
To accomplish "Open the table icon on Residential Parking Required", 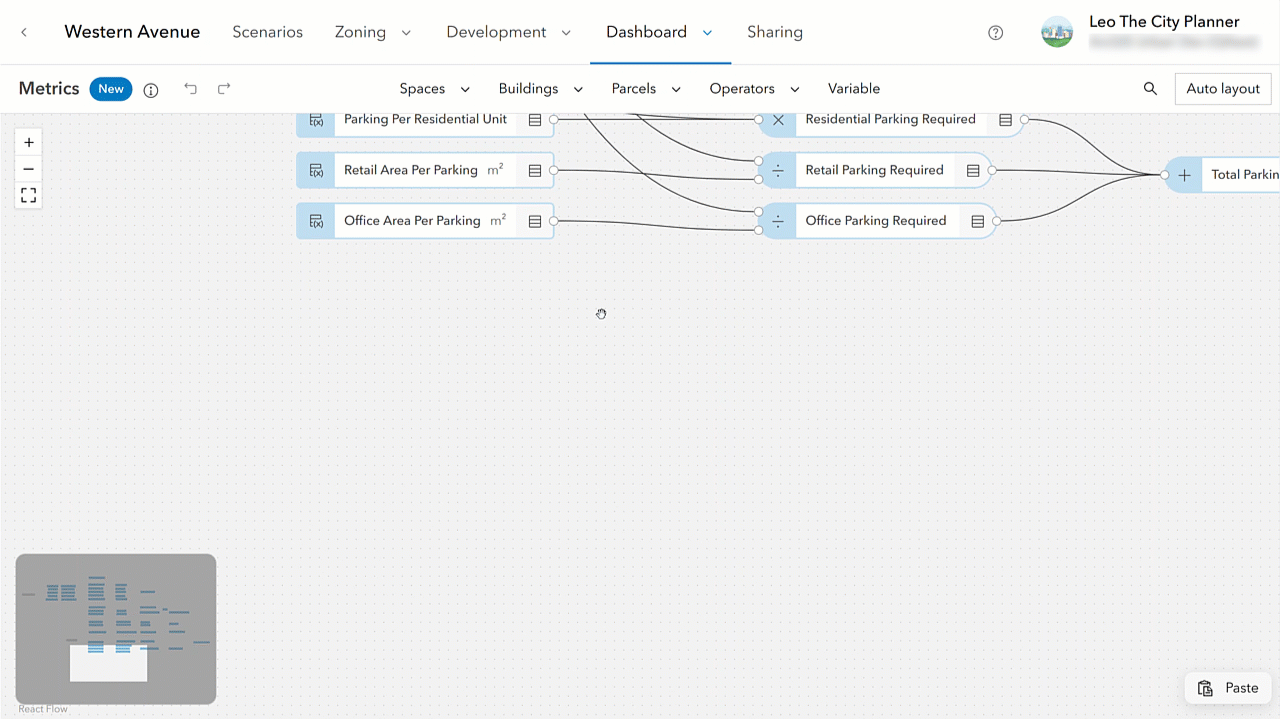I will click(1005, 120).
